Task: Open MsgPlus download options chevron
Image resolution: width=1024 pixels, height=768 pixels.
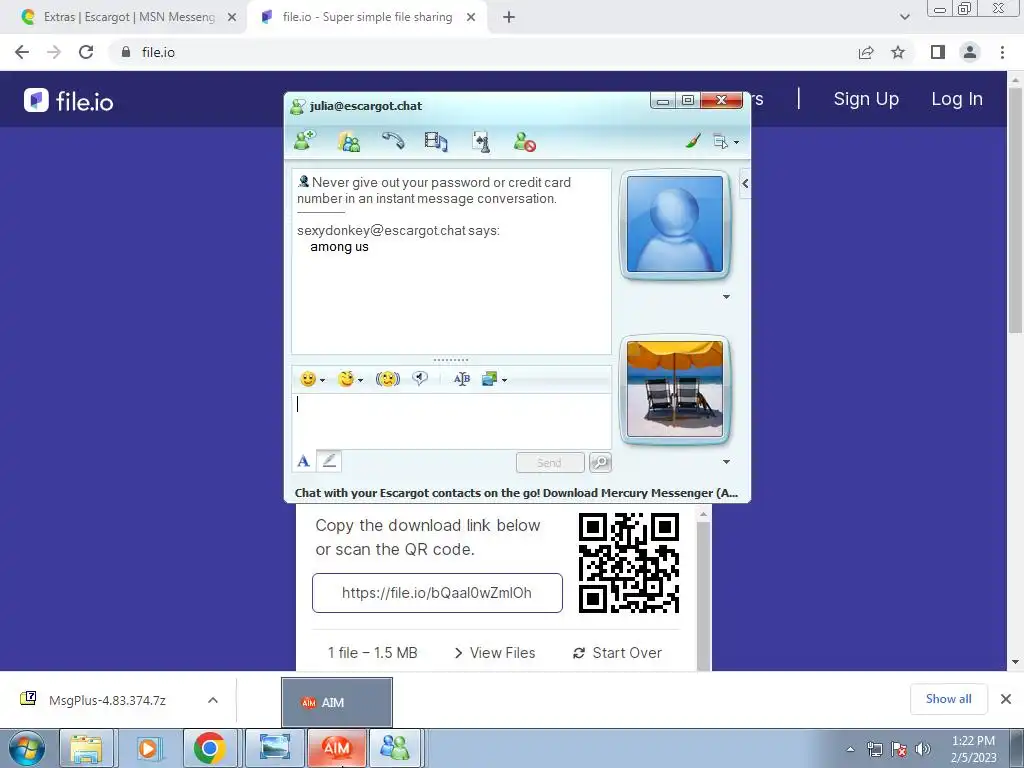Action: (212, 700)
